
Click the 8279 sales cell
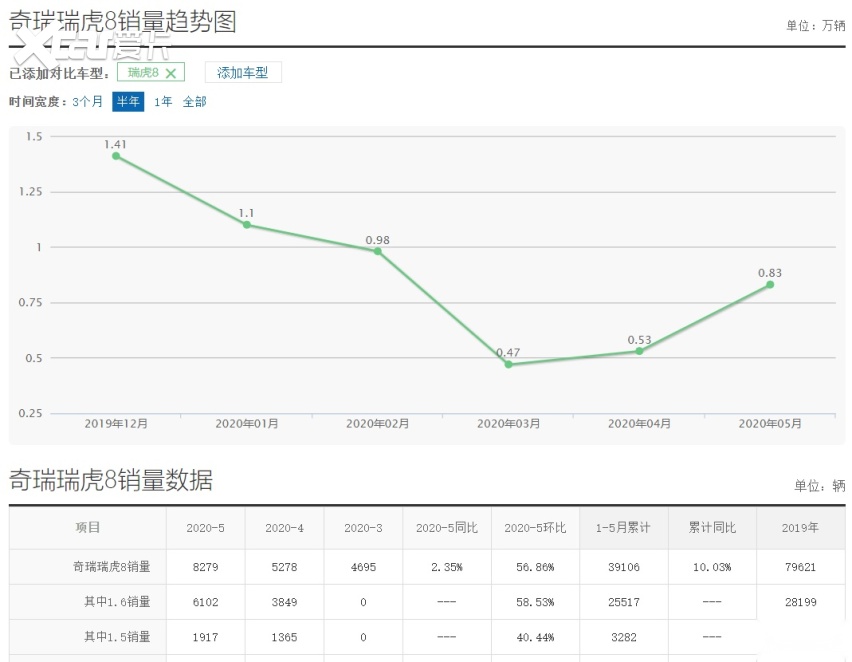click(x=205, y=567)
